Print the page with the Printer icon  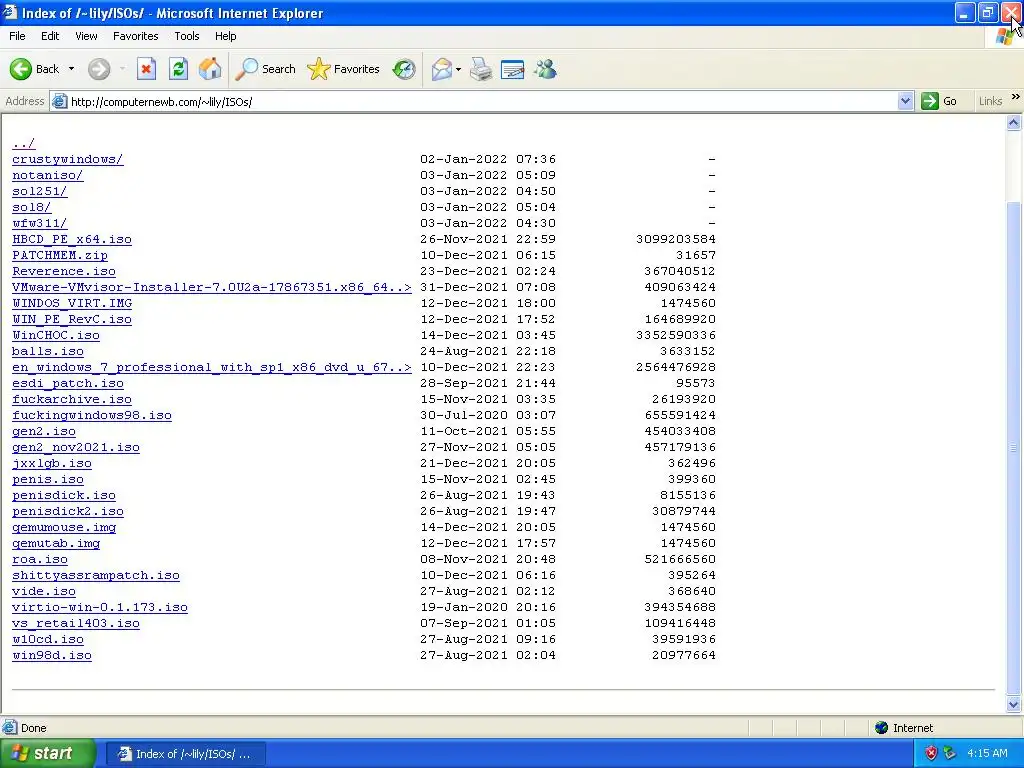tap(481, 69)
